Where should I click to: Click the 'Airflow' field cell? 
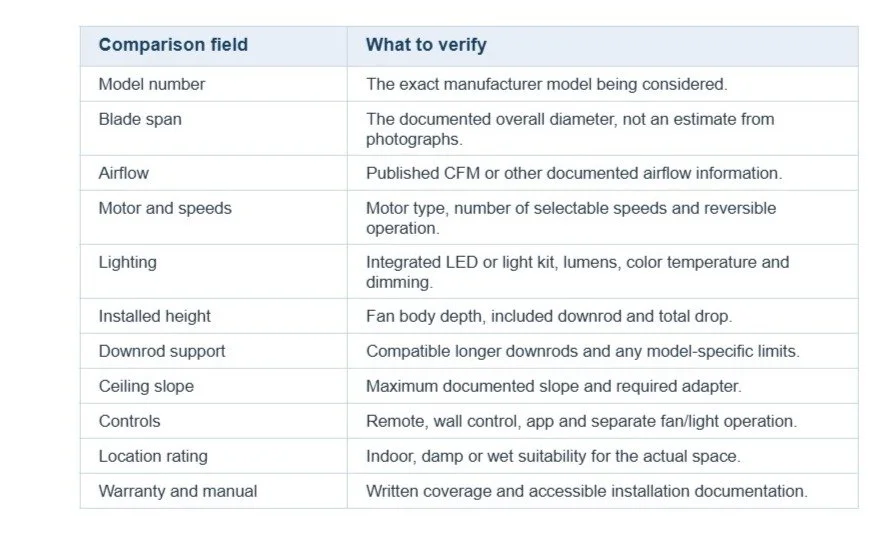point(213,173)
